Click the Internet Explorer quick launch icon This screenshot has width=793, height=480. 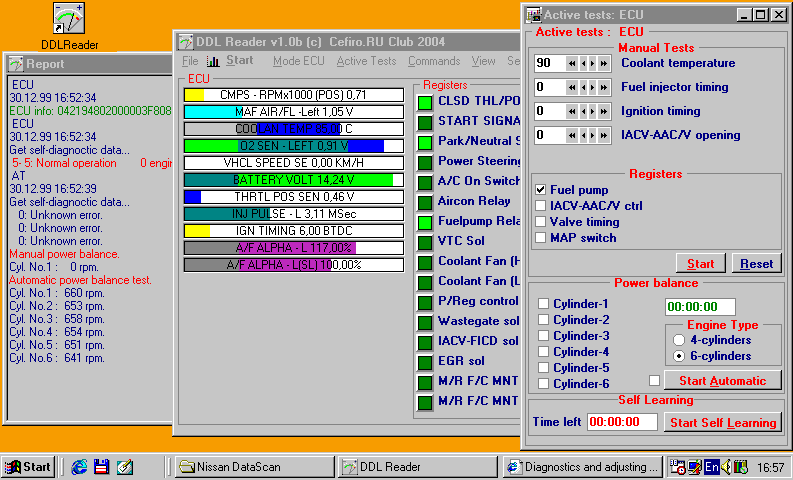[x=78, y=466]
